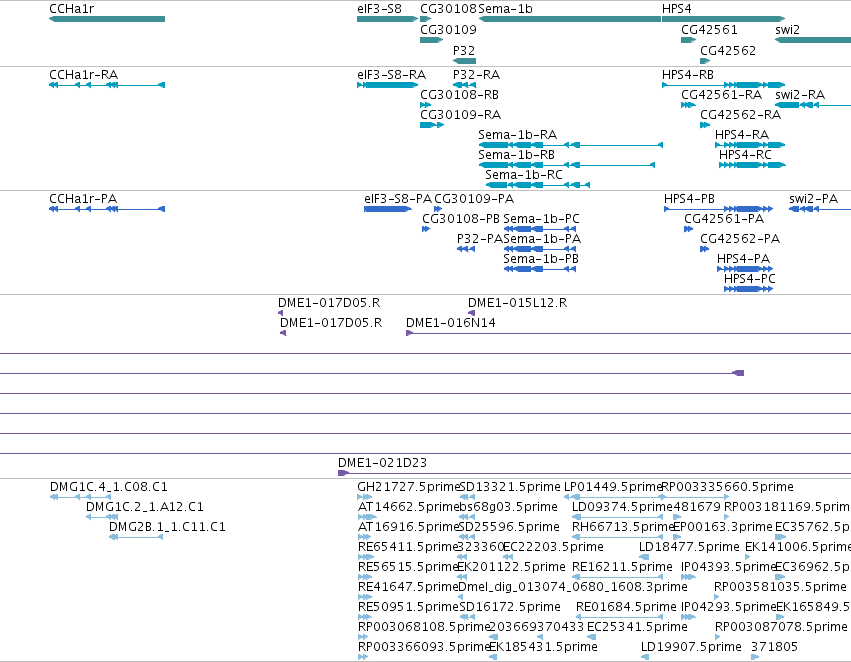Select CG30109-RA transcript label

[x=460, y=115]
